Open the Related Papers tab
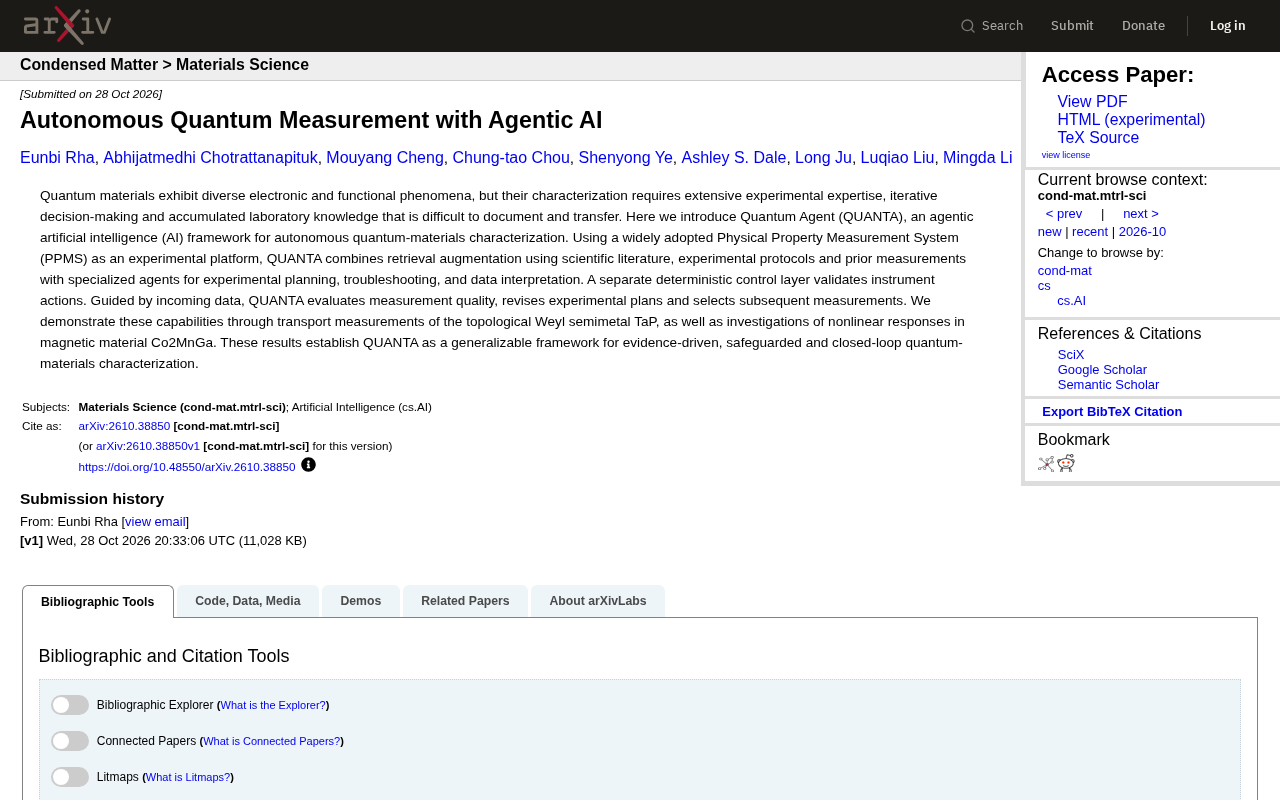Screen dimensions: 1280x800 coord(465,601)
